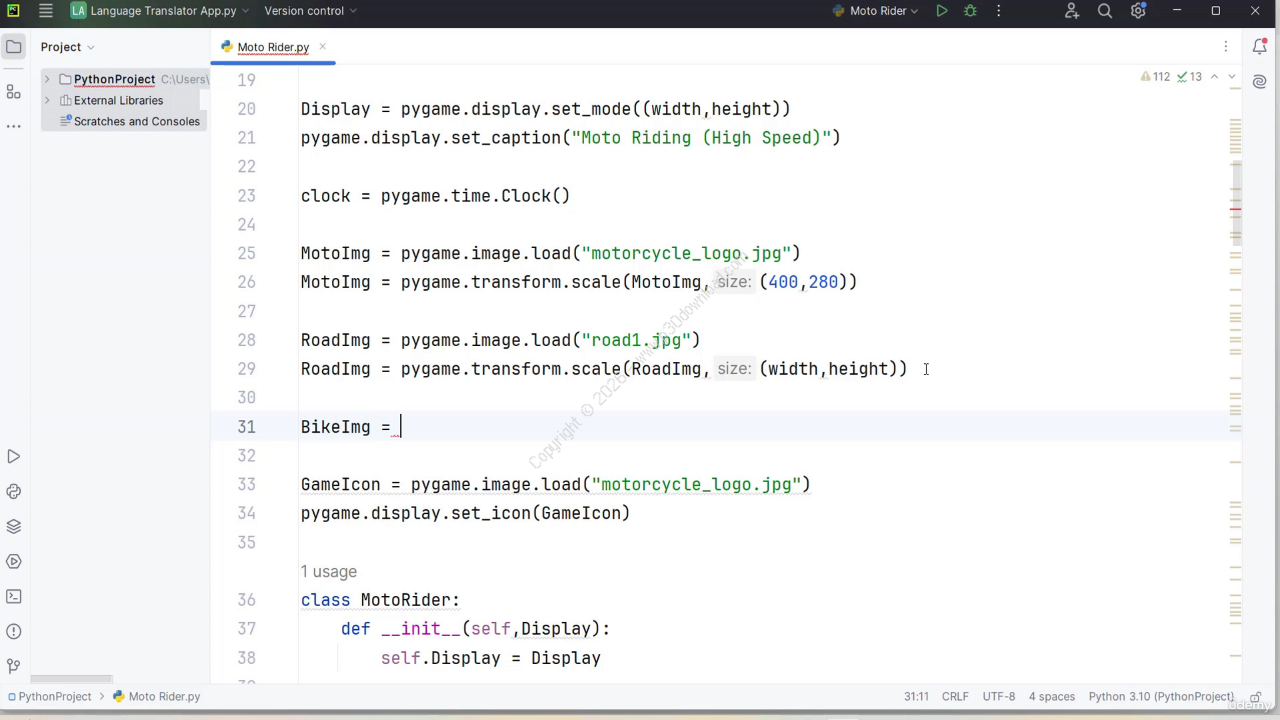Open the Git tool window

(x=14, y=666)
